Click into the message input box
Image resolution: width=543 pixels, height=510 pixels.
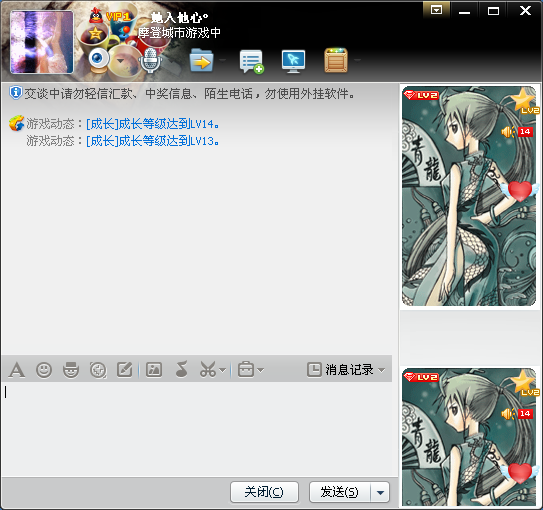(x=199, y=429)
